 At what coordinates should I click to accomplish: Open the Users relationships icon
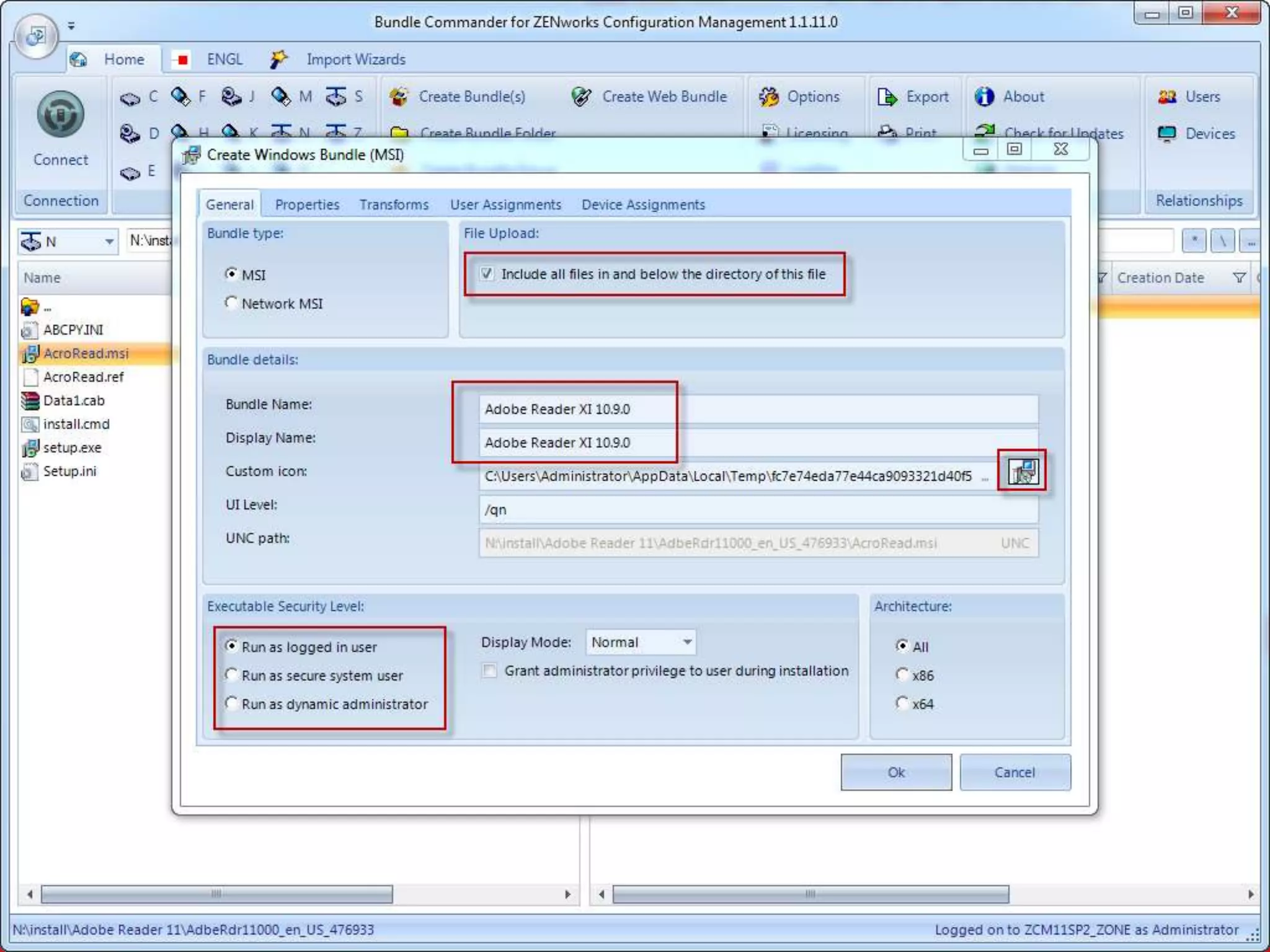[1167, 97]
